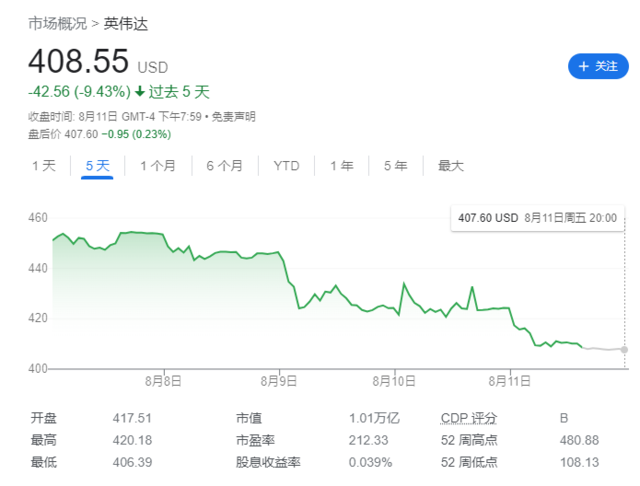The height and width of the screenshot is (486, 640).
Task: Select the 英伟达 breadcrumb text
Action: tap(126, 24)
